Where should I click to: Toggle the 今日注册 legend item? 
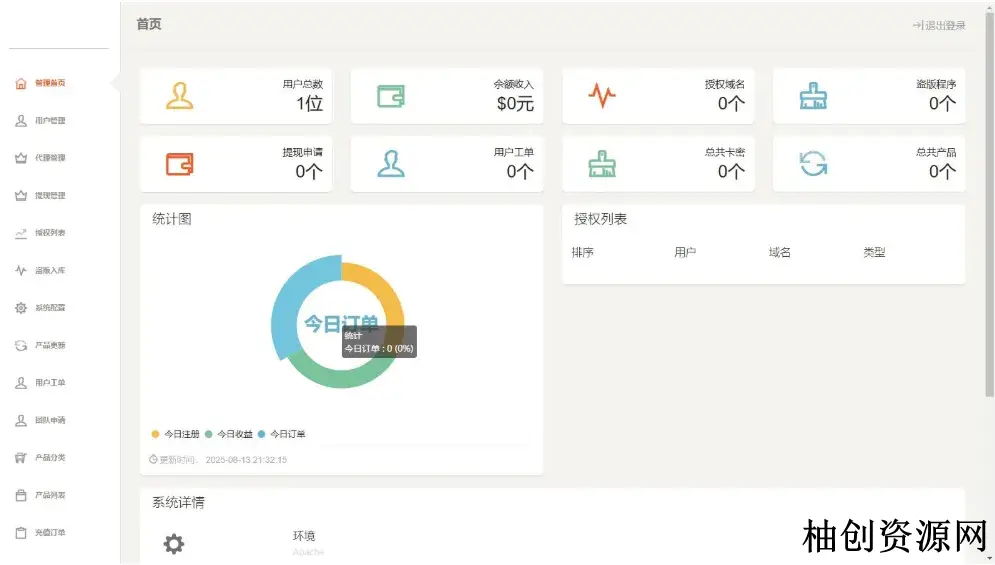point(176,434)
